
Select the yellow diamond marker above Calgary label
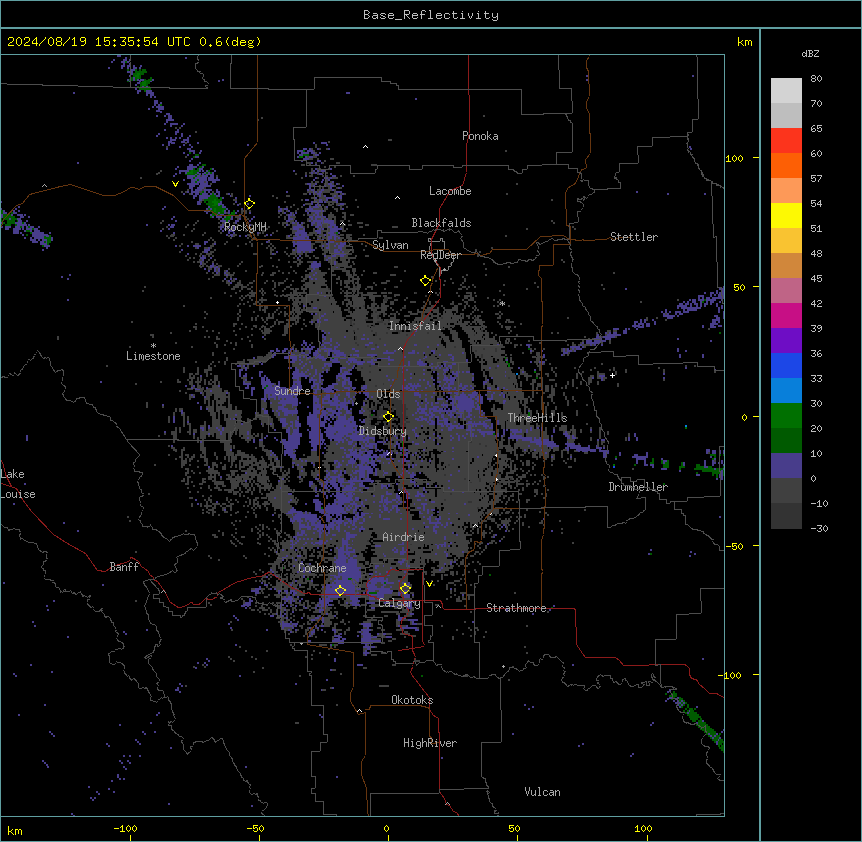(405, 589)
